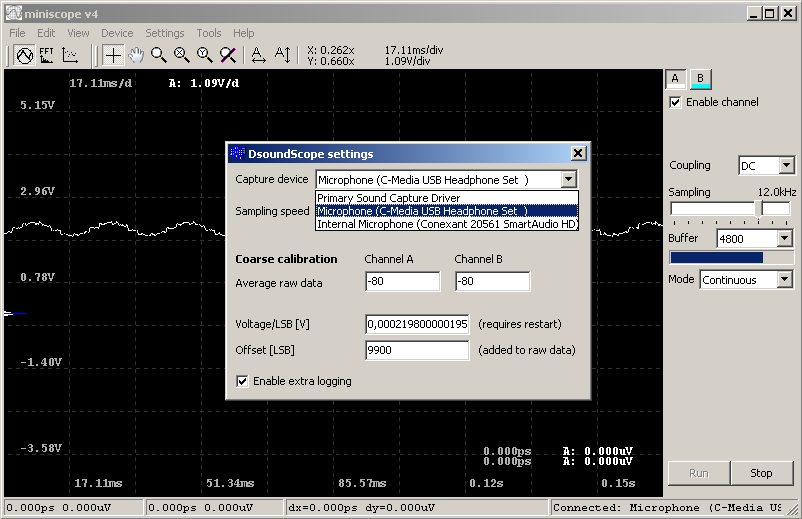Open the Device menu
Image resolution: width=802 pixels, height=519 pixels.
point(117,33)
